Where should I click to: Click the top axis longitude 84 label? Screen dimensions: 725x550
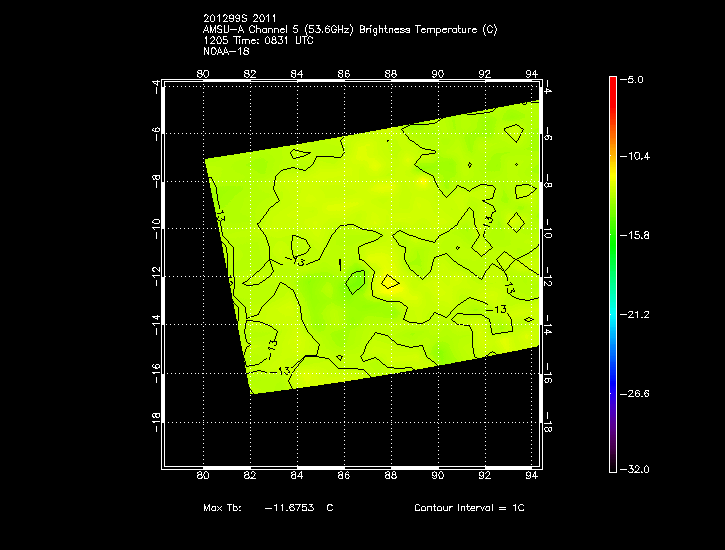coord(297,73)
